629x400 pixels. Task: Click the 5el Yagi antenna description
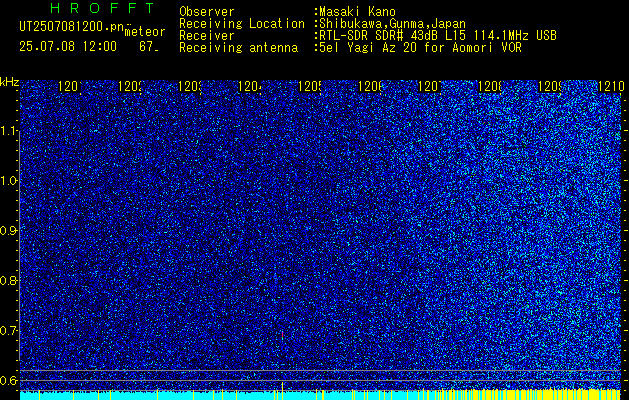click(x=419, y=48)
